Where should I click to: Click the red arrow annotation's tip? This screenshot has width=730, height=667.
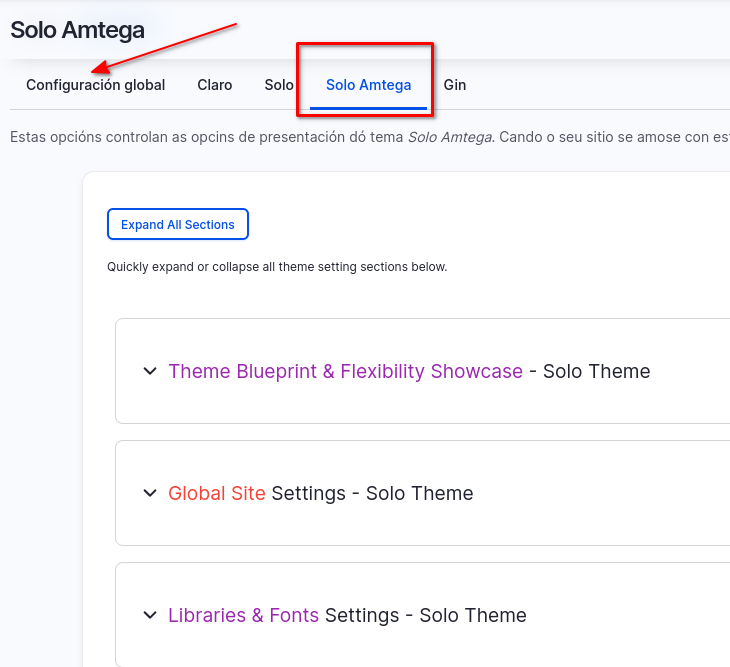93,72
